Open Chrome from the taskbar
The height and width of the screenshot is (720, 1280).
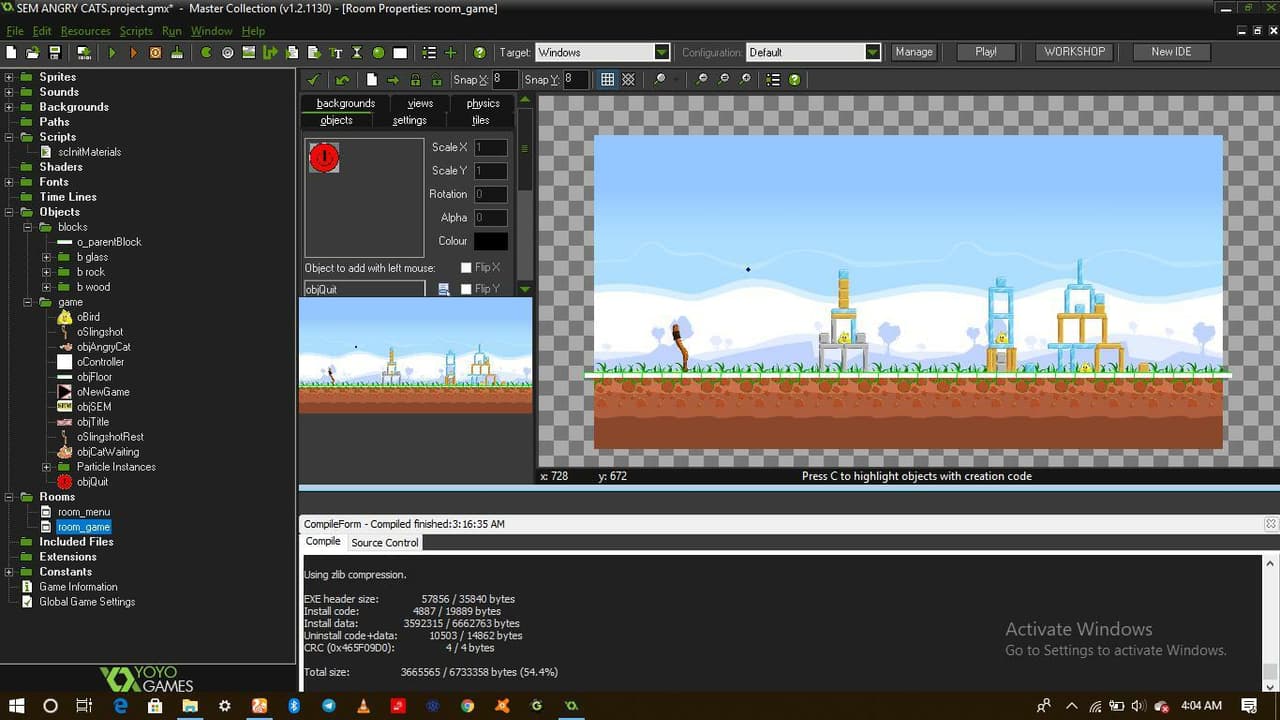tap(467, 705)
